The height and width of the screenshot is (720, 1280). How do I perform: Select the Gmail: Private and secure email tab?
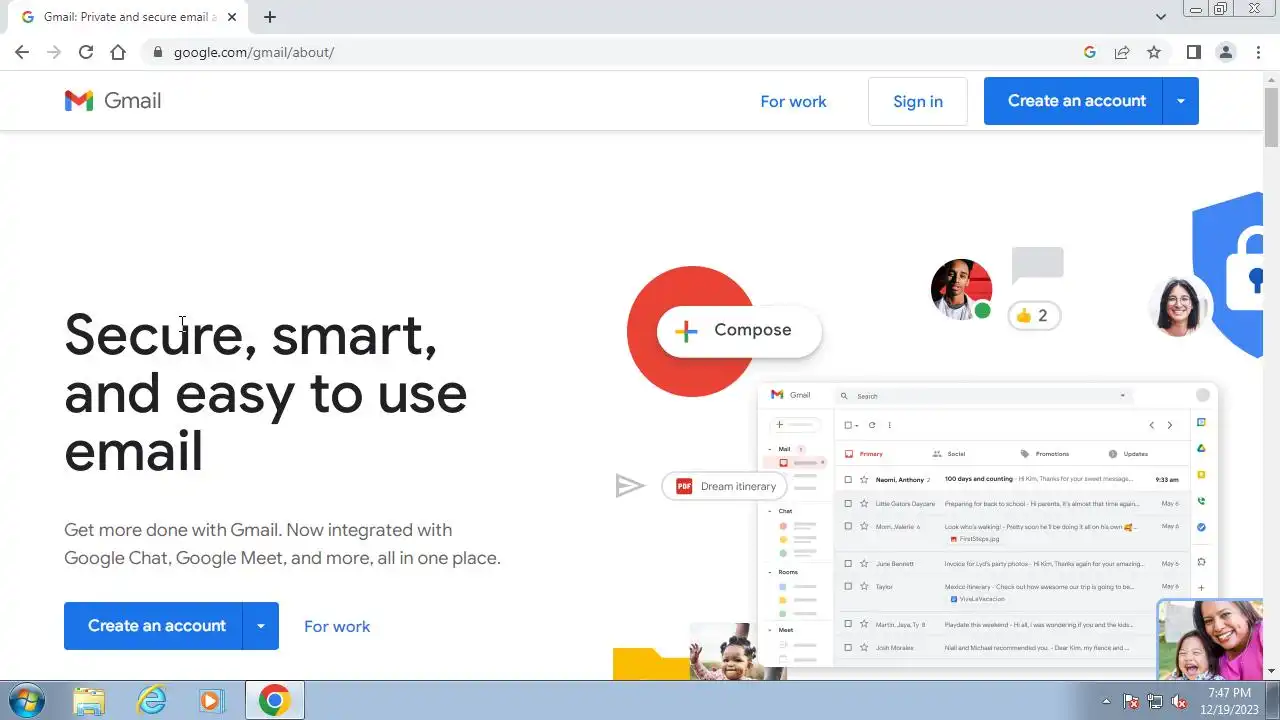(127, 17)
